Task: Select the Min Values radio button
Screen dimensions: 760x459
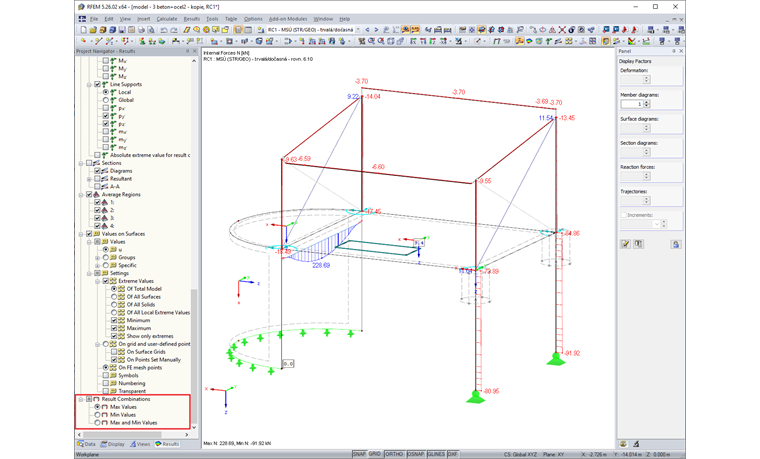Action: tap(97, 415)
